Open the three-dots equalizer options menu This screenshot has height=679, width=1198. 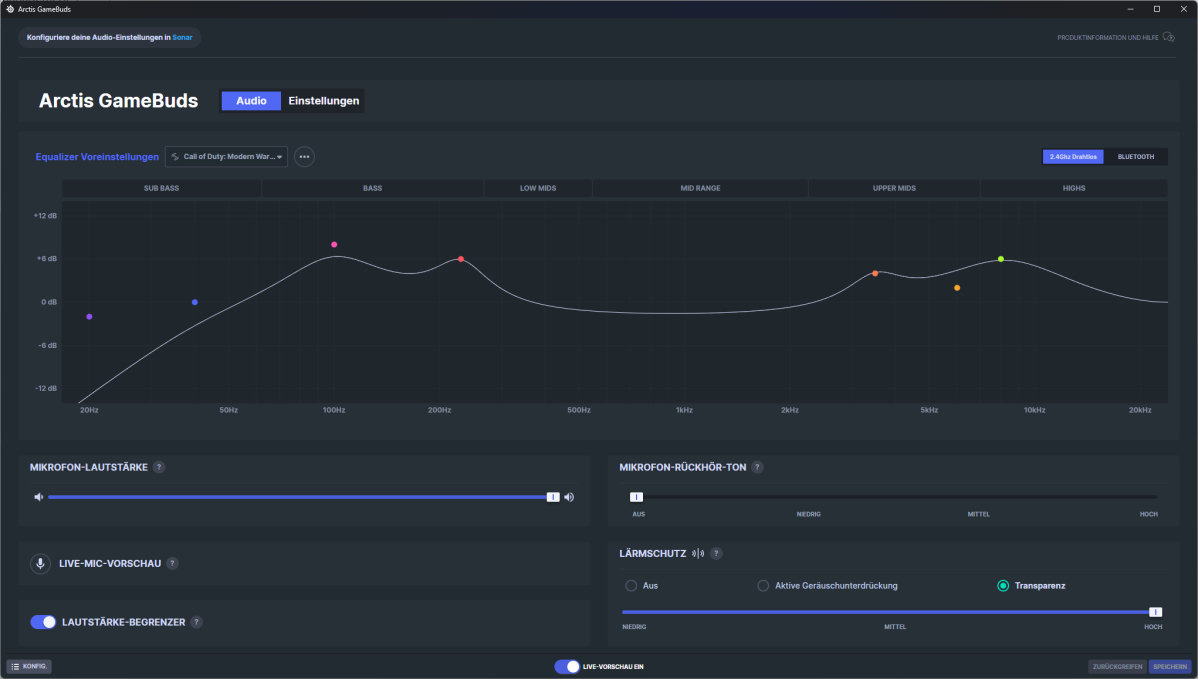click(x=304, y=157)
